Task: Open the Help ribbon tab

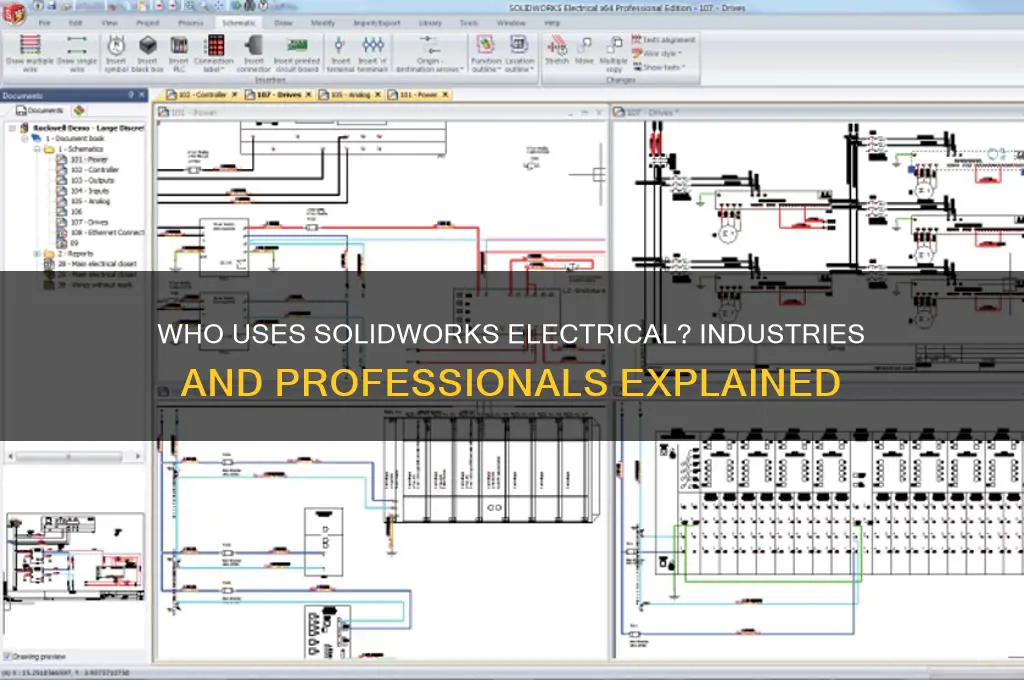Action: coord(552,23)
